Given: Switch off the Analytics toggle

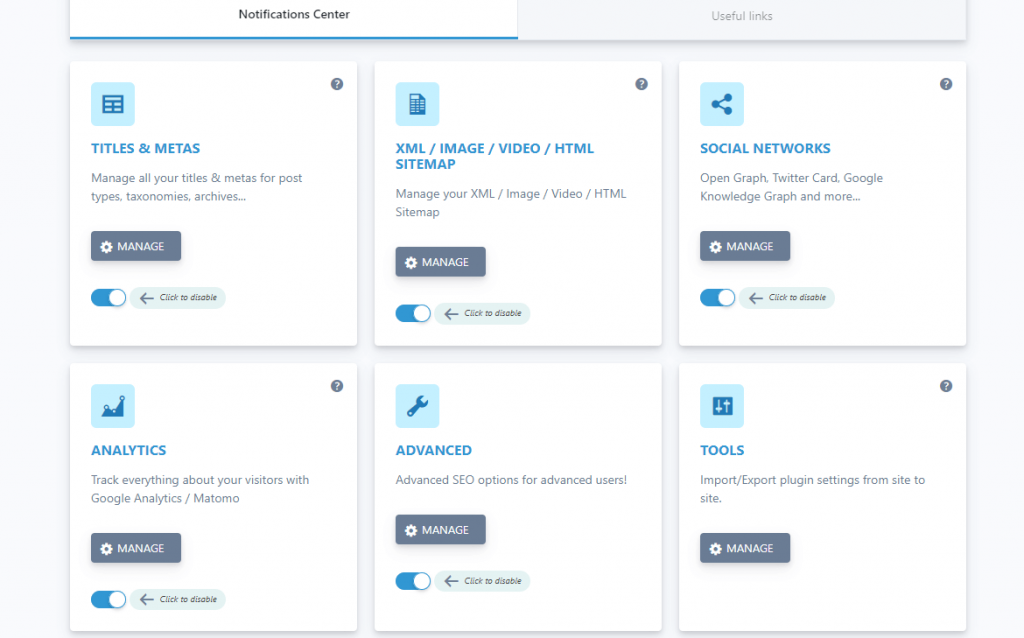Looking at the screenshot, I should coord(109,599).
